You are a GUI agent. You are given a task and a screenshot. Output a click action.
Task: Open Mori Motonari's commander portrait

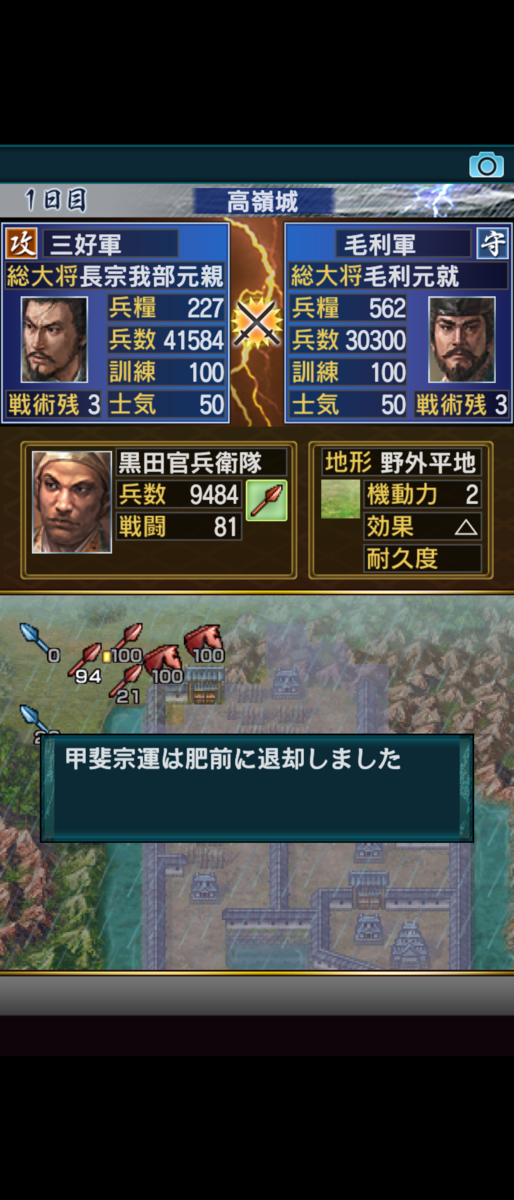tap(461, 339)
